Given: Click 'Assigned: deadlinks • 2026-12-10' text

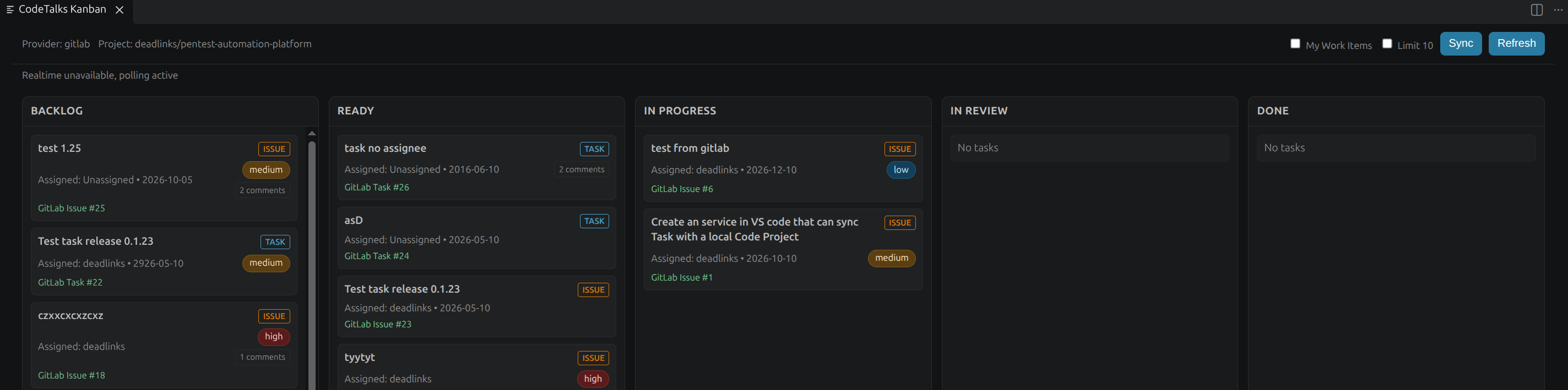Looking at the screenshot, I should pos(724,170).
